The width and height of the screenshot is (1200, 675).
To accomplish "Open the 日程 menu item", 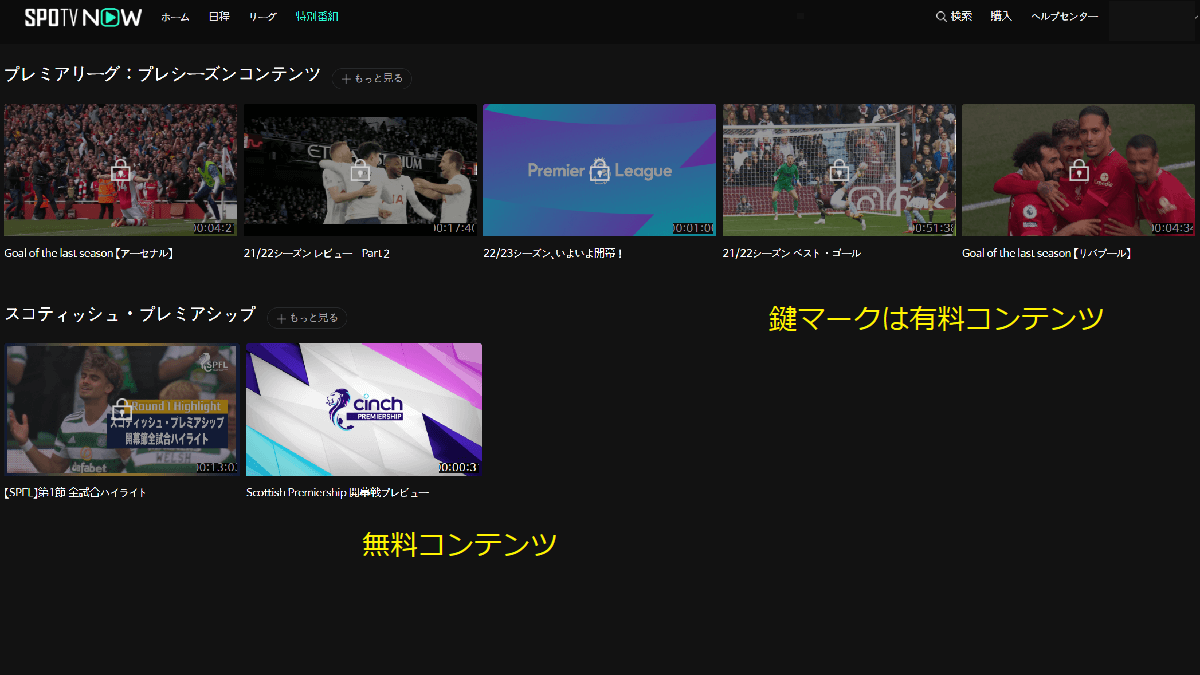I will pos(219,17).
